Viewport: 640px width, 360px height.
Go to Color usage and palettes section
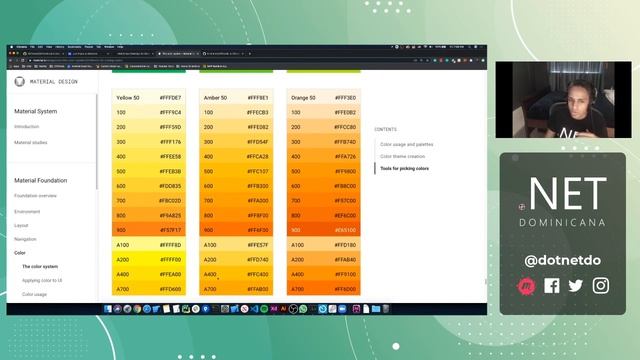click(x=407, y=144)
